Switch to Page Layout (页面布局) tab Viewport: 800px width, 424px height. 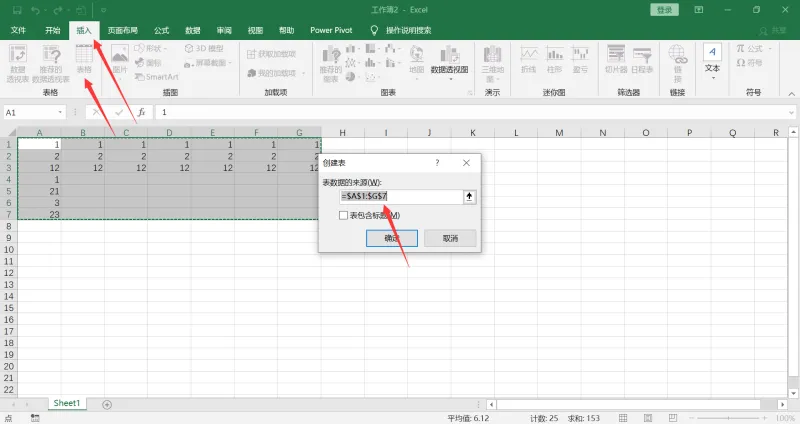[123, 30]
